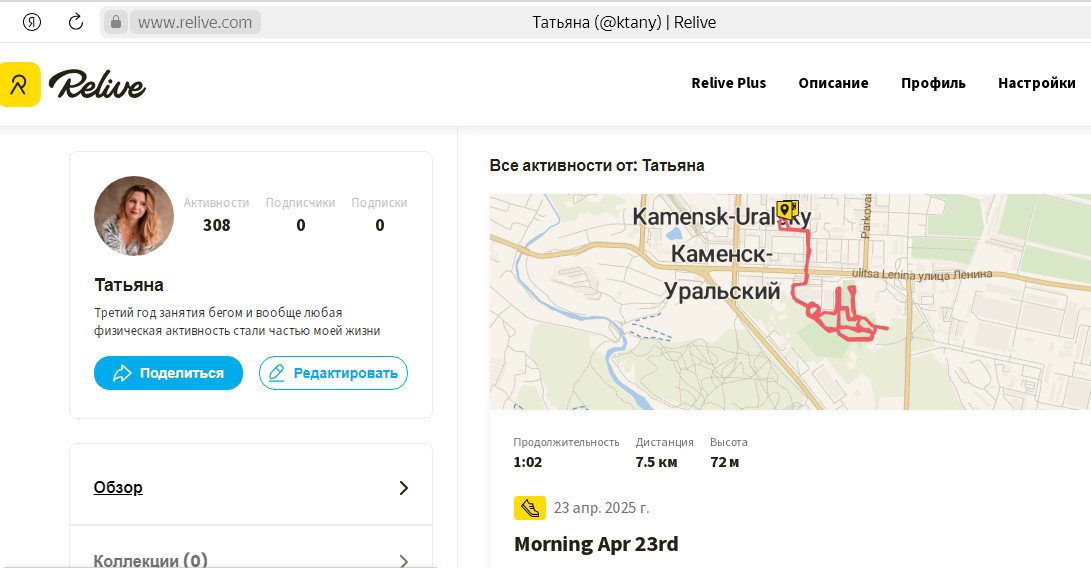Open Профиль menu item
Screen dimensions: 1091x568
point(933,83)
